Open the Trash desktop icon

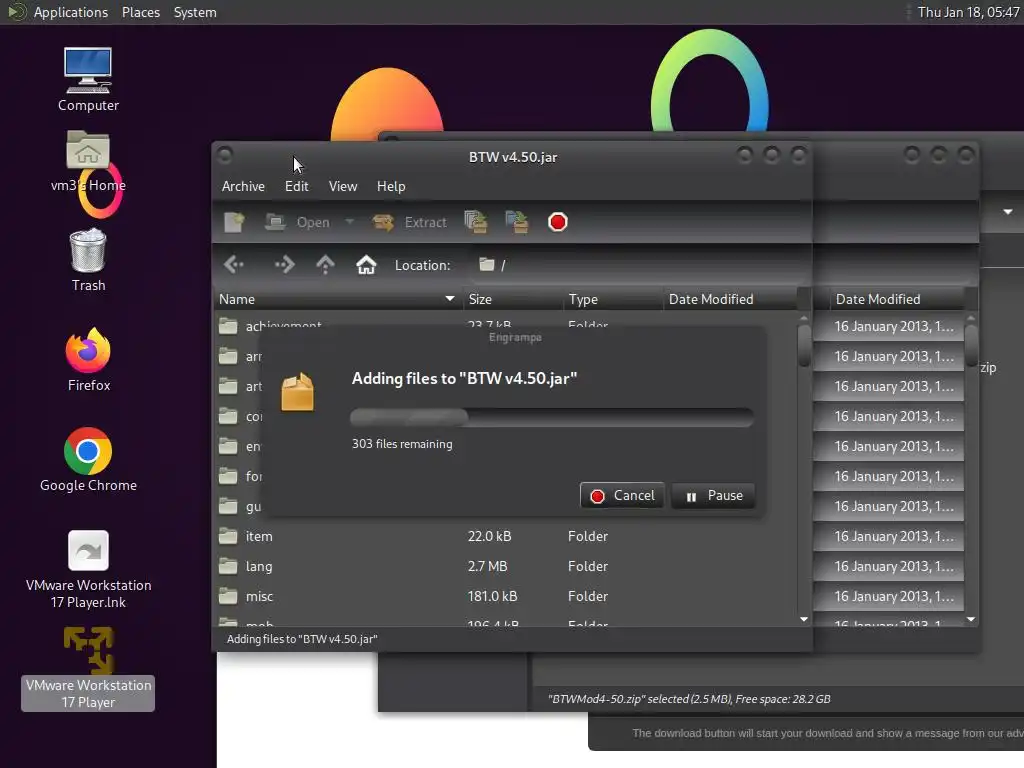88,260
